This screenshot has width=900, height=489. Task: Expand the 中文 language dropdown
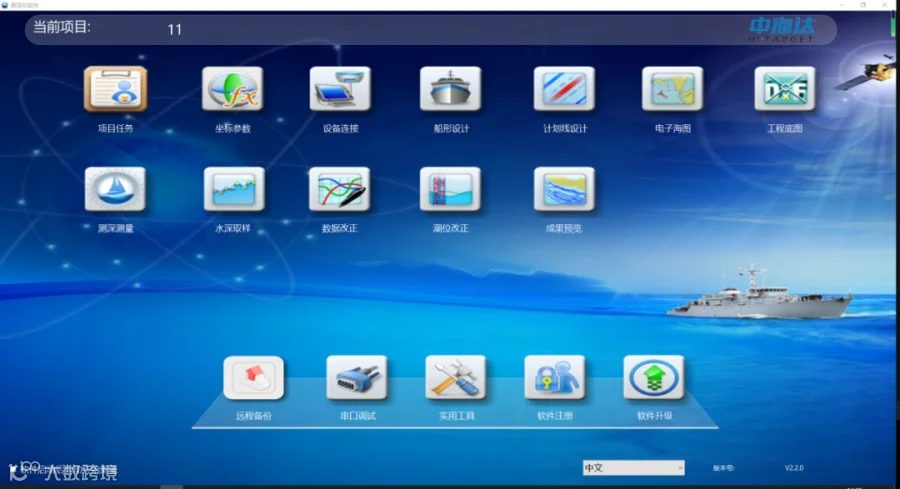(634, 468)
